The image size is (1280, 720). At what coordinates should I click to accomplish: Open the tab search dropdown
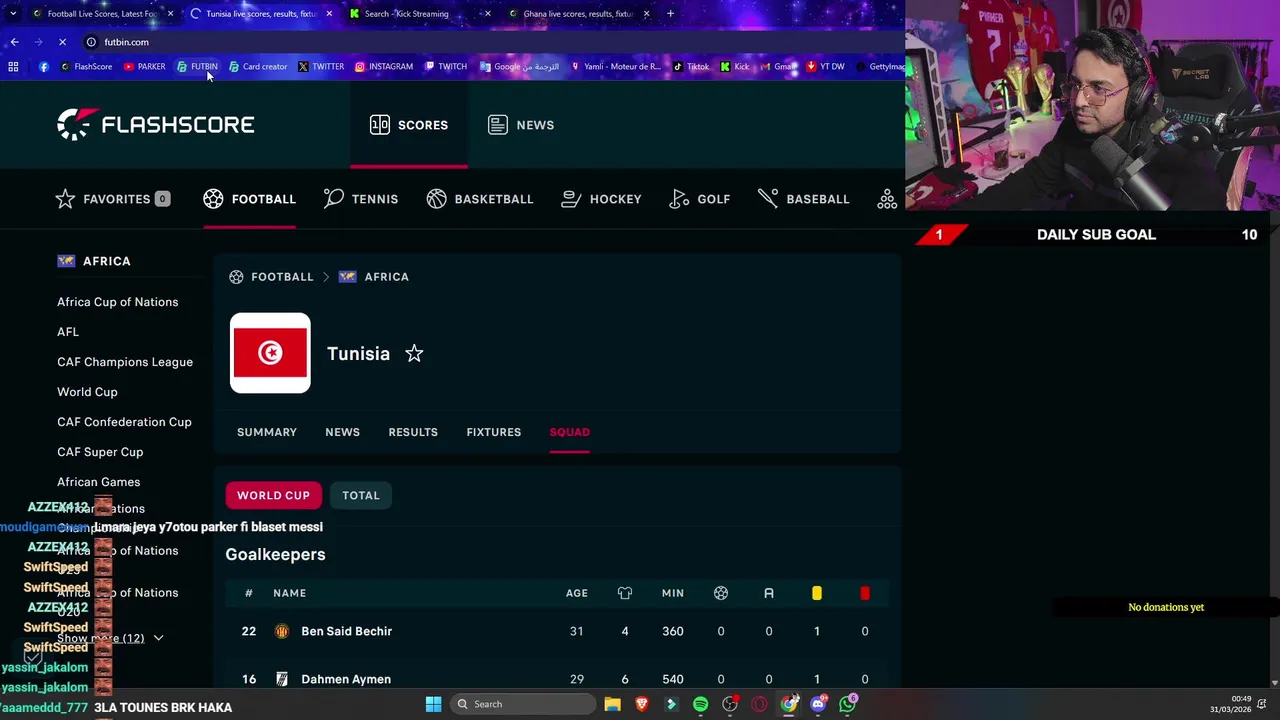coord(12,14)
